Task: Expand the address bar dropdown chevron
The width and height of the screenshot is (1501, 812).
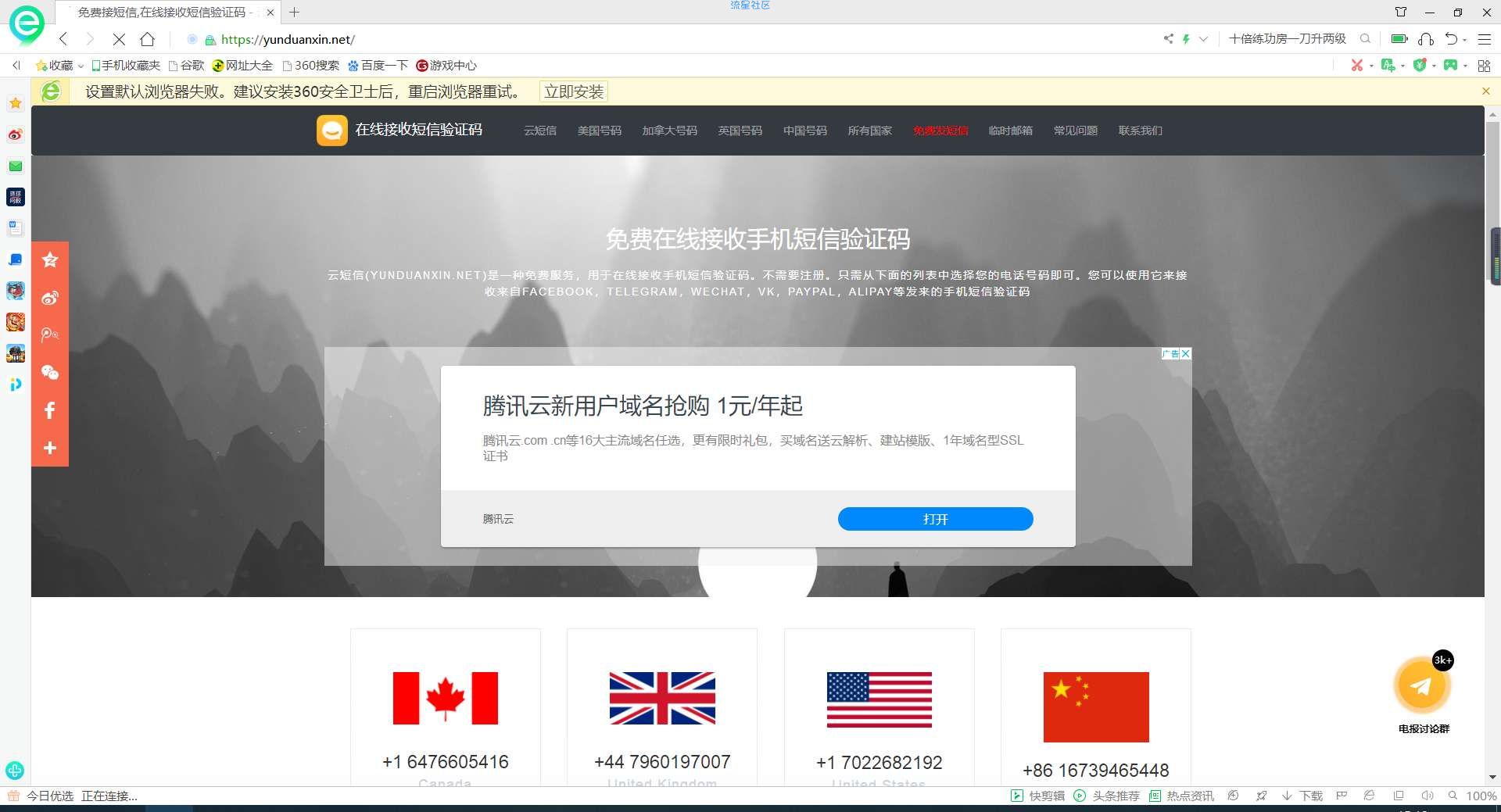Action: pos(1203,39)
